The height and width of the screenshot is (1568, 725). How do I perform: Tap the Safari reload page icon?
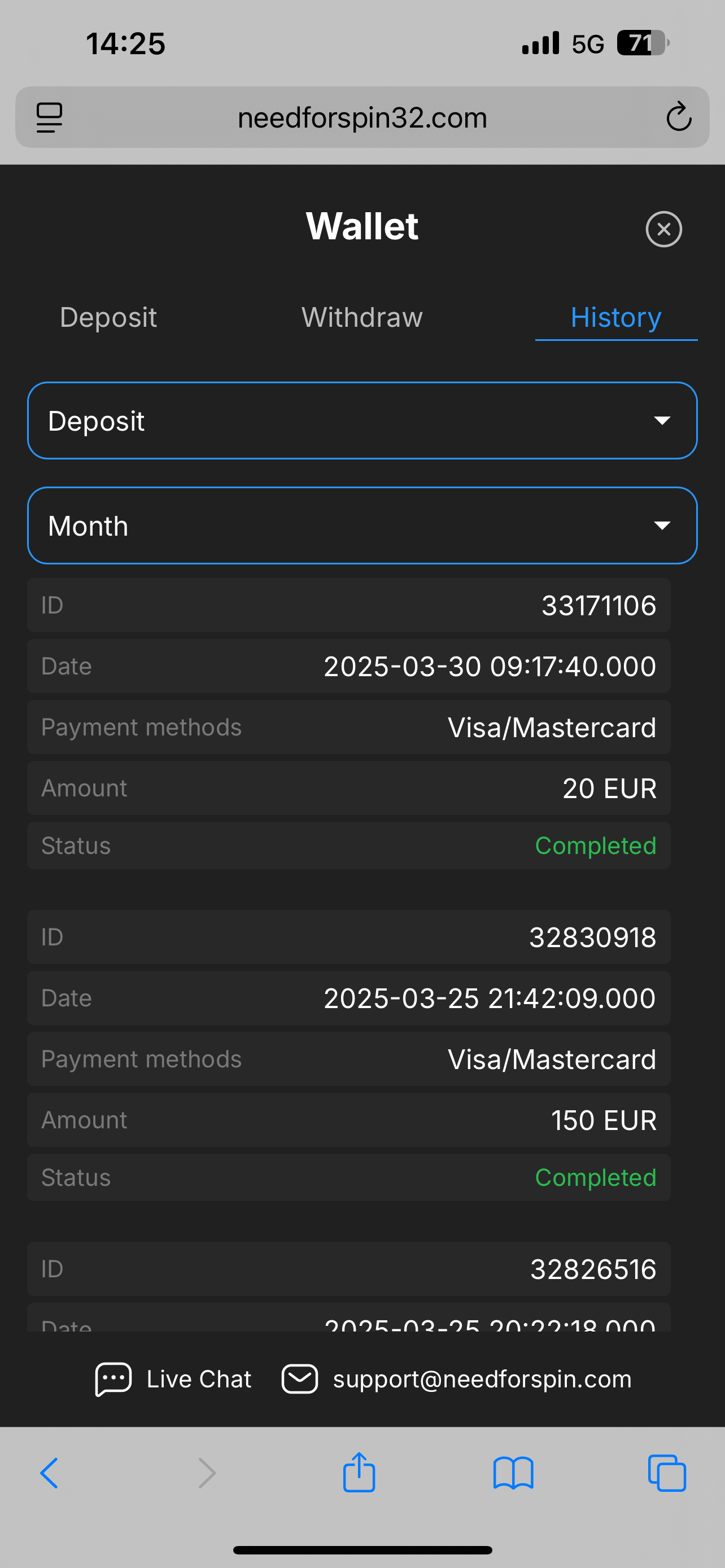tap(678, 117)
